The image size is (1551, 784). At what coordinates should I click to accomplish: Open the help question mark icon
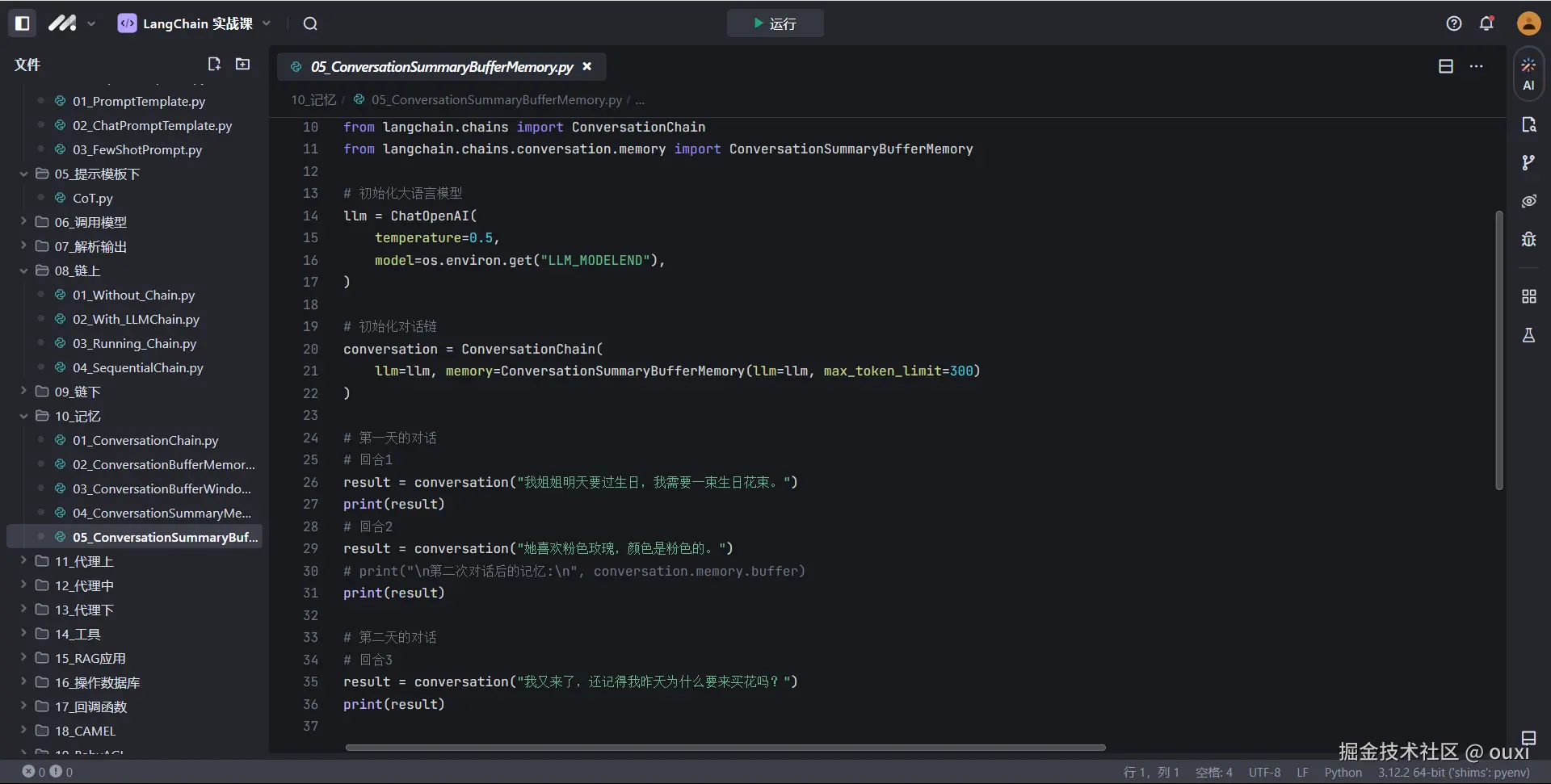[1454, 23]
